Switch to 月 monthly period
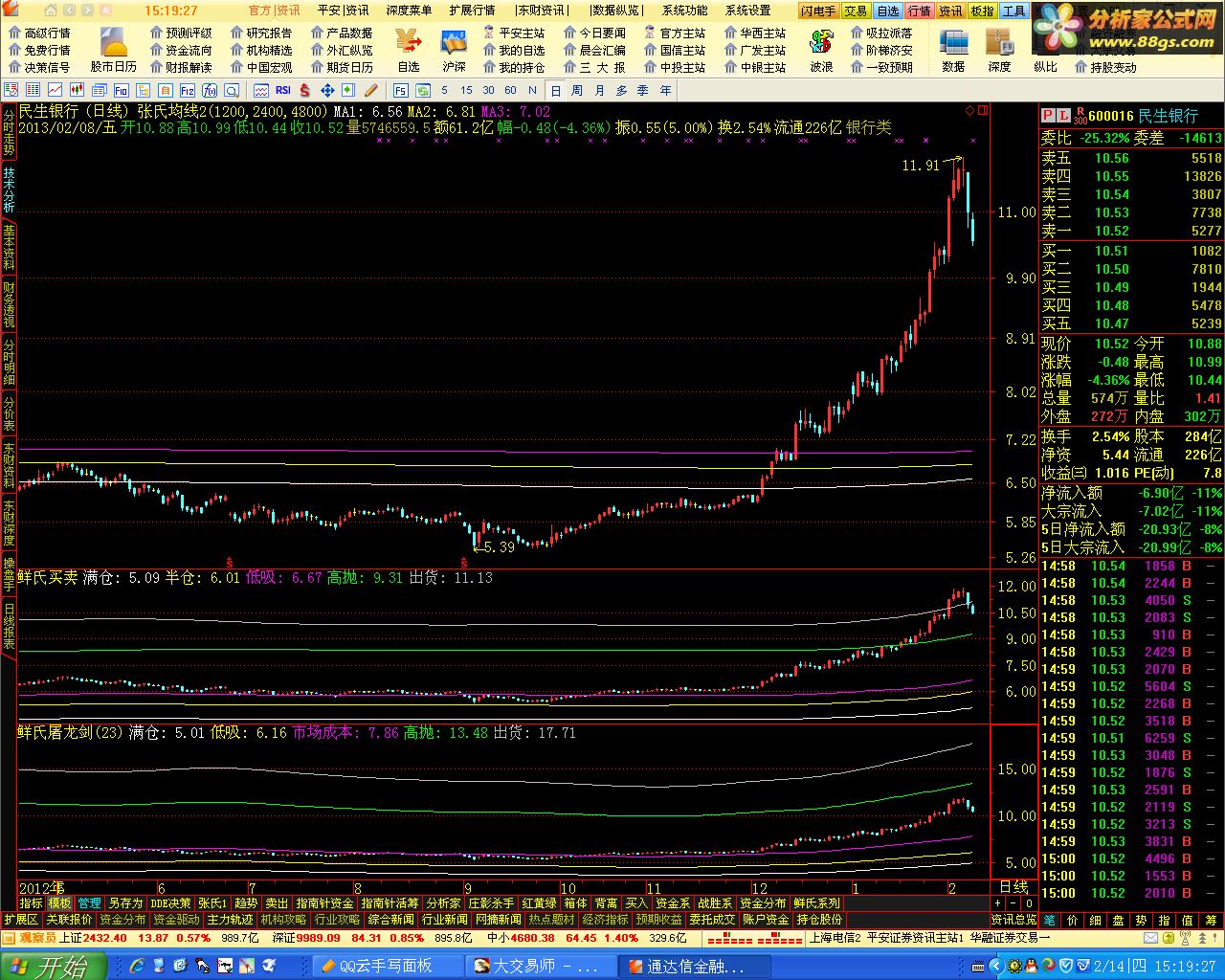Viewport: 1225px width, 980px height. coord(599,90)
